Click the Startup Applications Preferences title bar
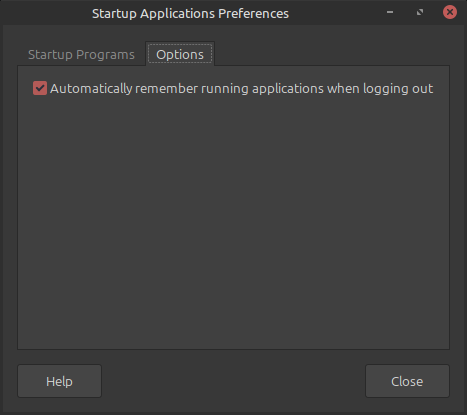Screen dimensions: 467x415 coord(190,13)
